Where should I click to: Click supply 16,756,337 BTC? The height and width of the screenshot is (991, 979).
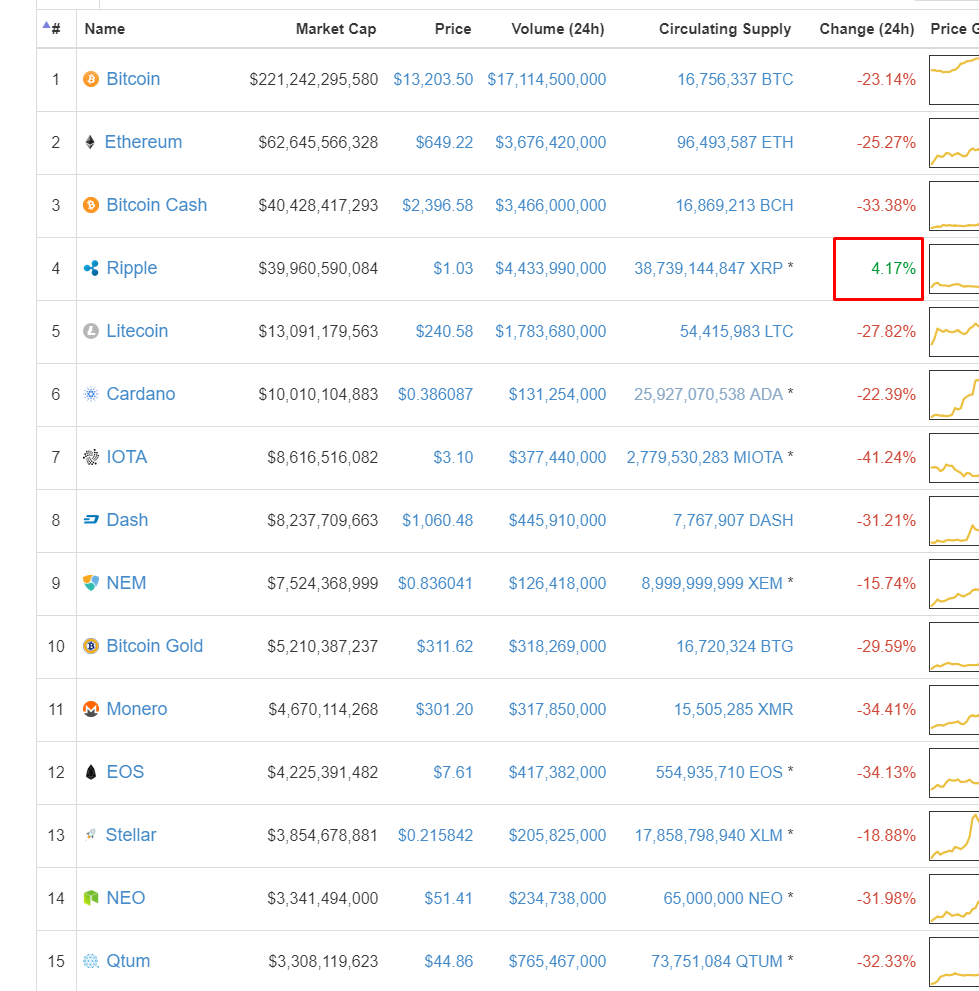735,80
